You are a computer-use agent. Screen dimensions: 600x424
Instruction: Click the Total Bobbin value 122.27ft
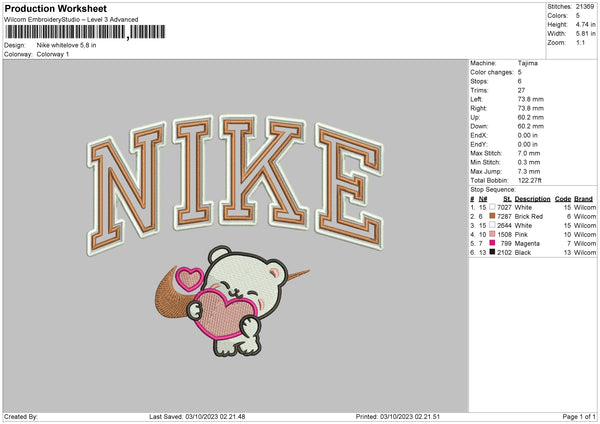pos(530,180)
